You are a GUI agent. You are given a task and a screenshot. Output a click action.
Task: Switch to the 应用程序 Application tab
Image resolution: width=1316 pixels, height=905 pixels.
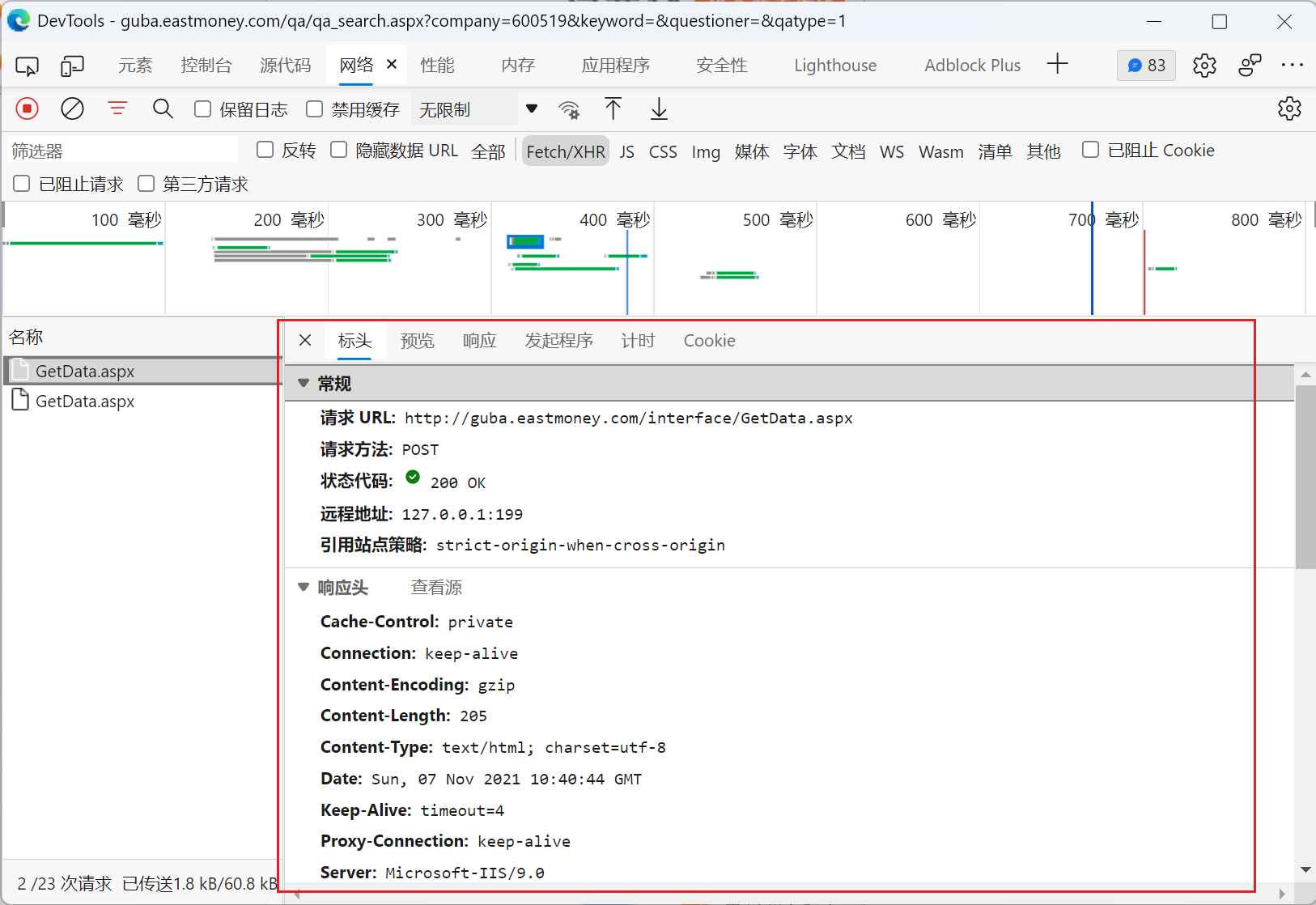pos(616,66)
